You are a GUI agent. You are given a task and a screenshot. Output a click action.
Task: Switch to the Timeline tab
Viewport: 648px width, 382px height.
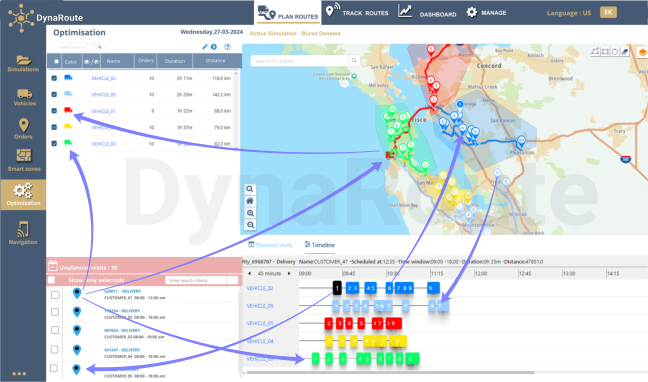320,245
